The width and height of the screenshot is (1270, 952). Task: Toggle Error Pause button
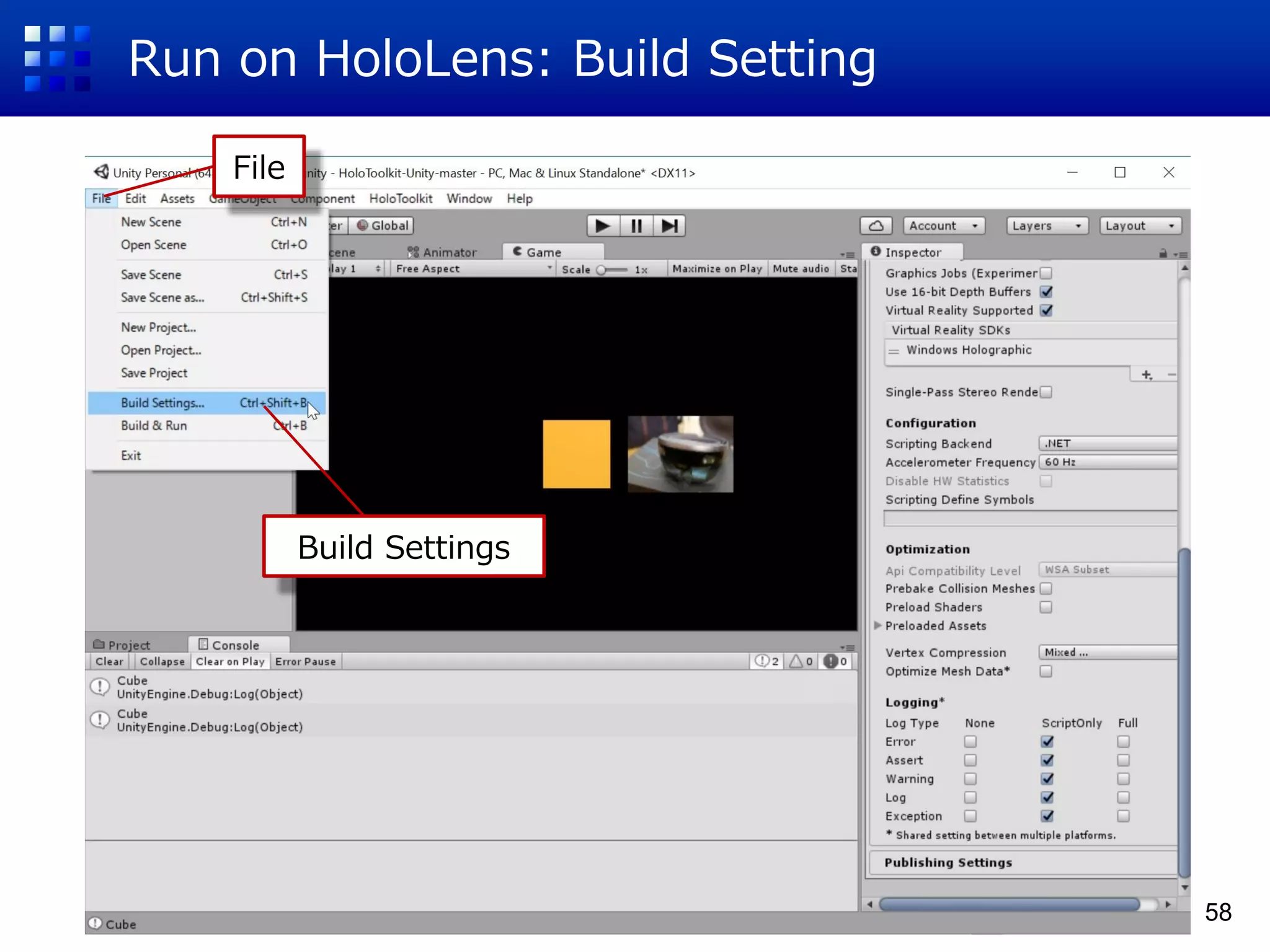(305, 661)
